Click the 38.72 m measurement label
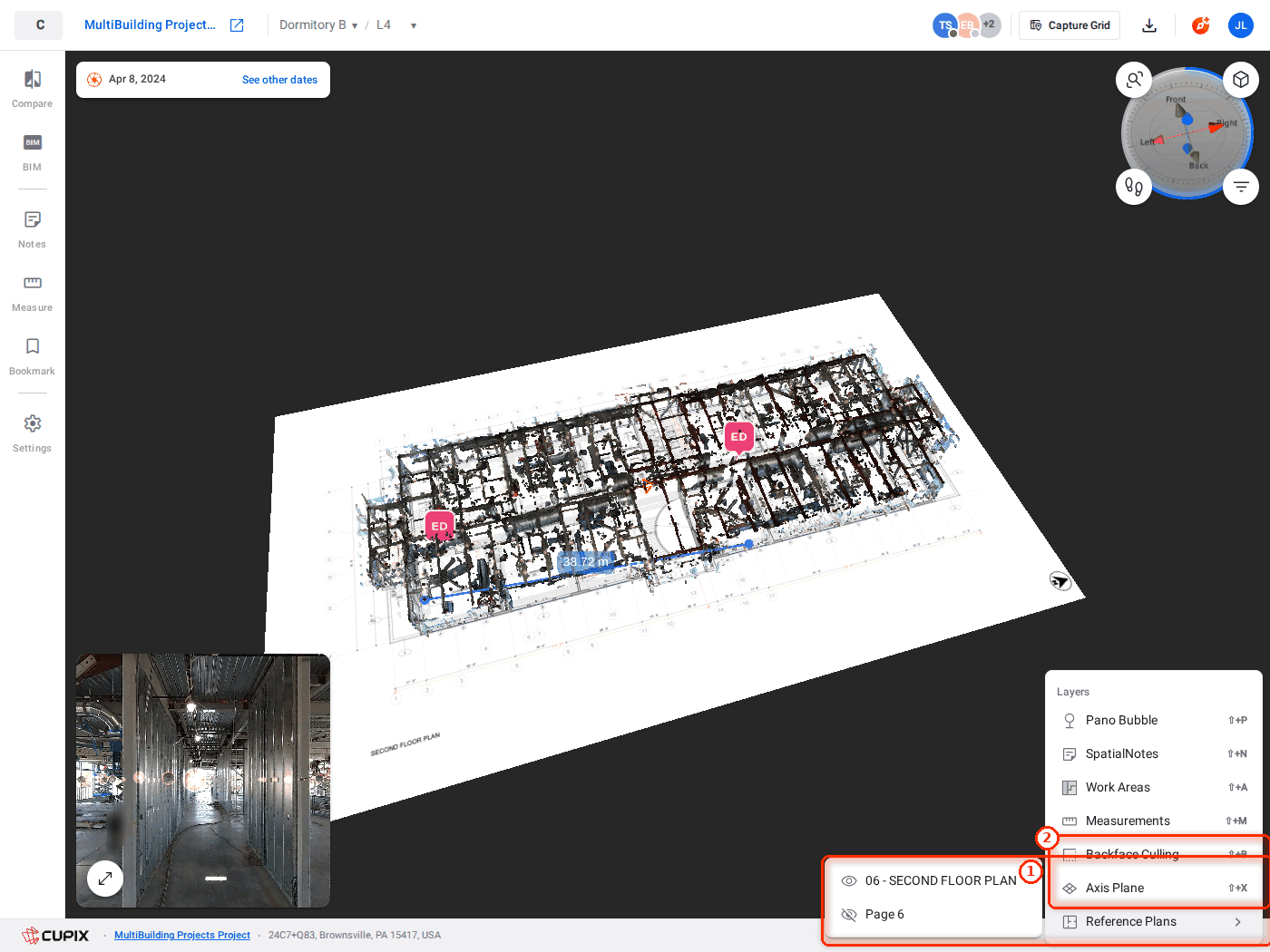The width and height of the screenshot is (1270, 952). [x=585, y=562]
